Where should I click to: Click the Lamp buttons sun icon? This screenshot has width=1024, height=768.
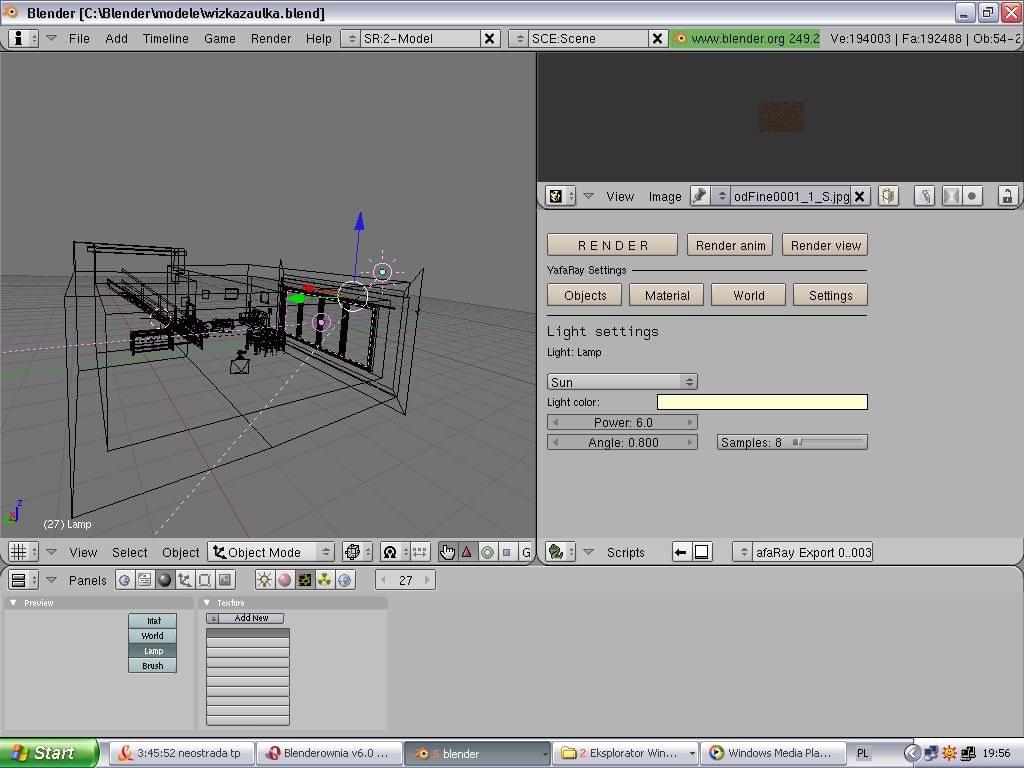coord(265,580)
